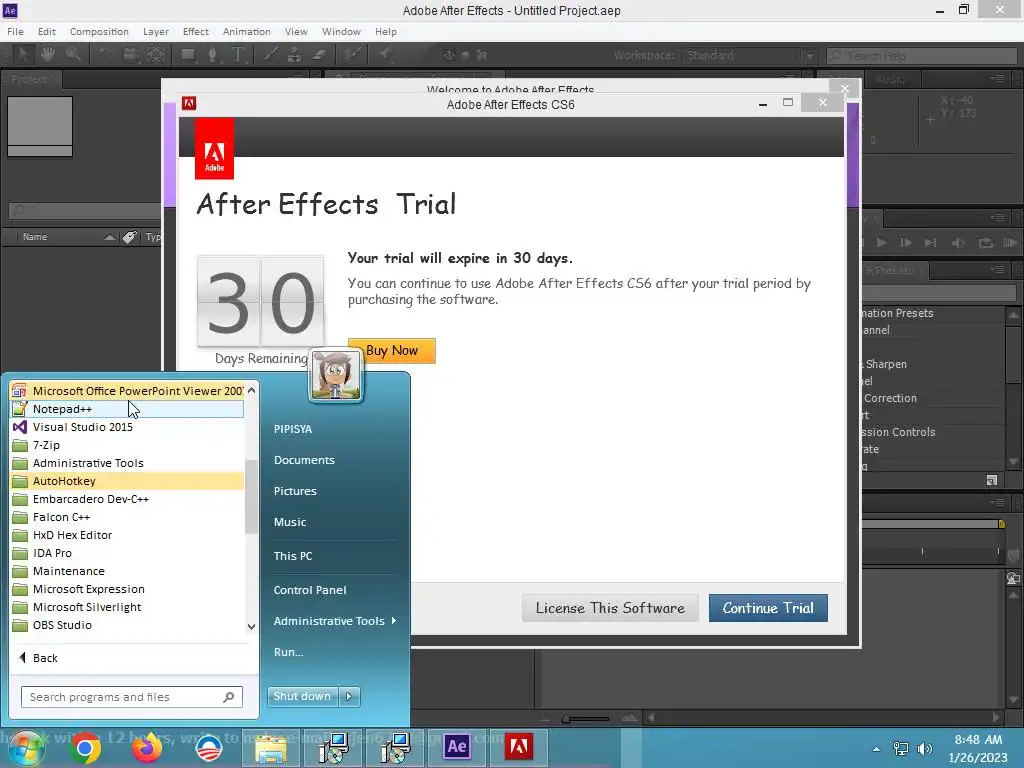The height and width of the screenshot is (768, 1024).
Task: Select the Clone Stamp tool
Action: click(x=295, y=55)
